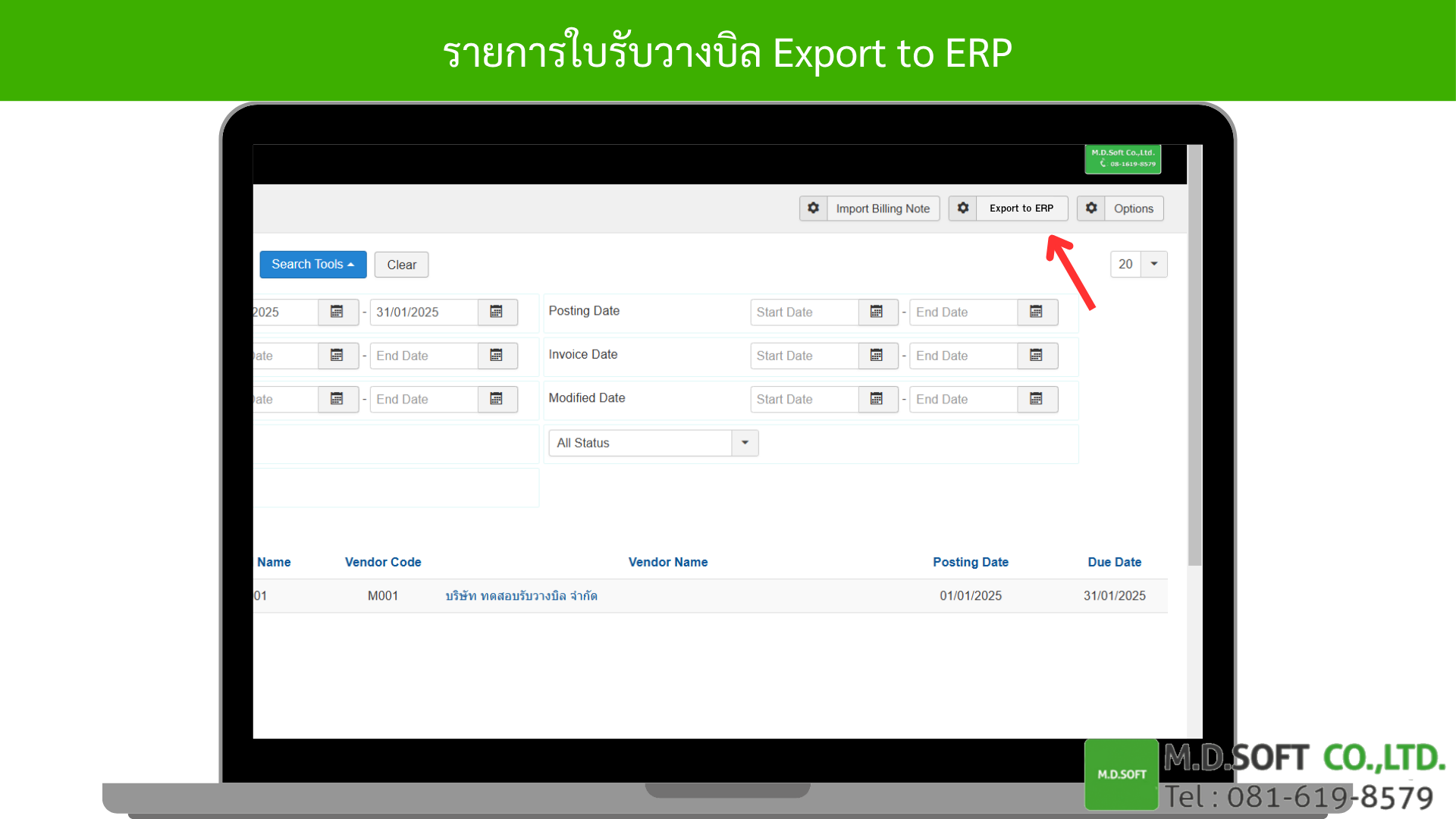
Task: Click the Import Billing Note button
Action: coord(882,209)
